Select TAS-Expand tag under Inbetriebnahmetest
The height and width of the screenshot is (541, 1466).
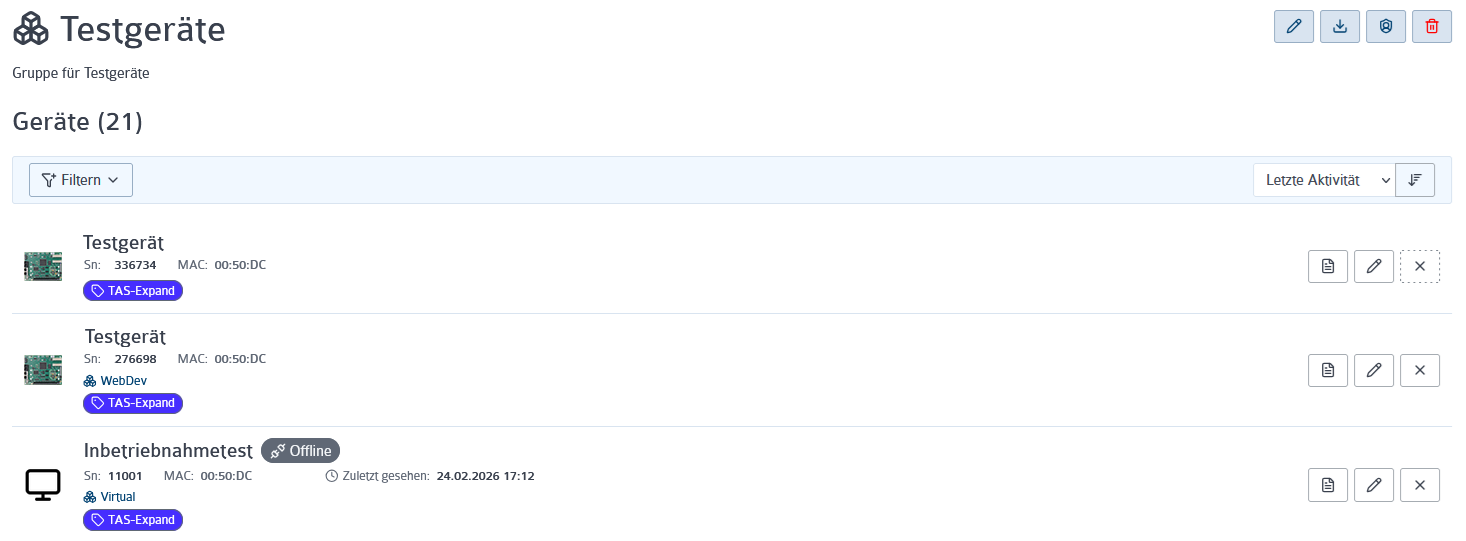pos(133,520)
